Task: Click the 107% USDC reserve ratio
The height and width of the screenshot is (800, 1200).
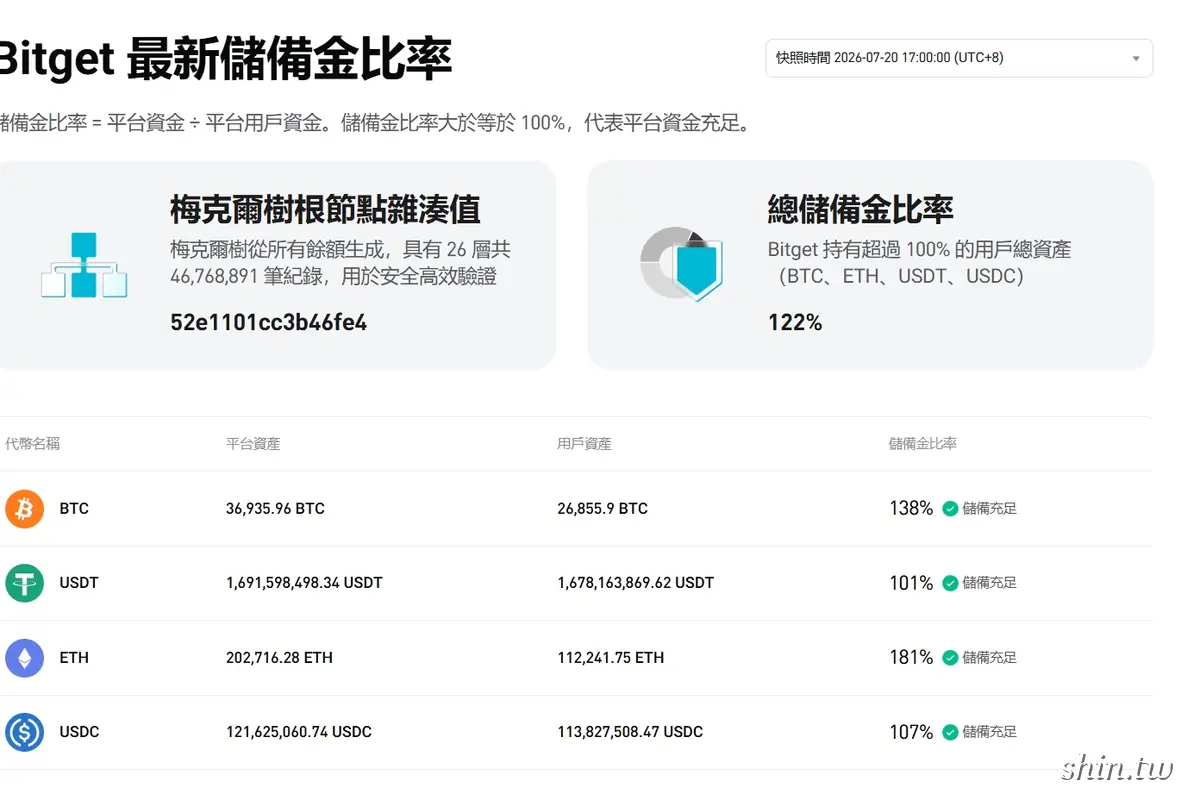Action: tap(911, 732)
